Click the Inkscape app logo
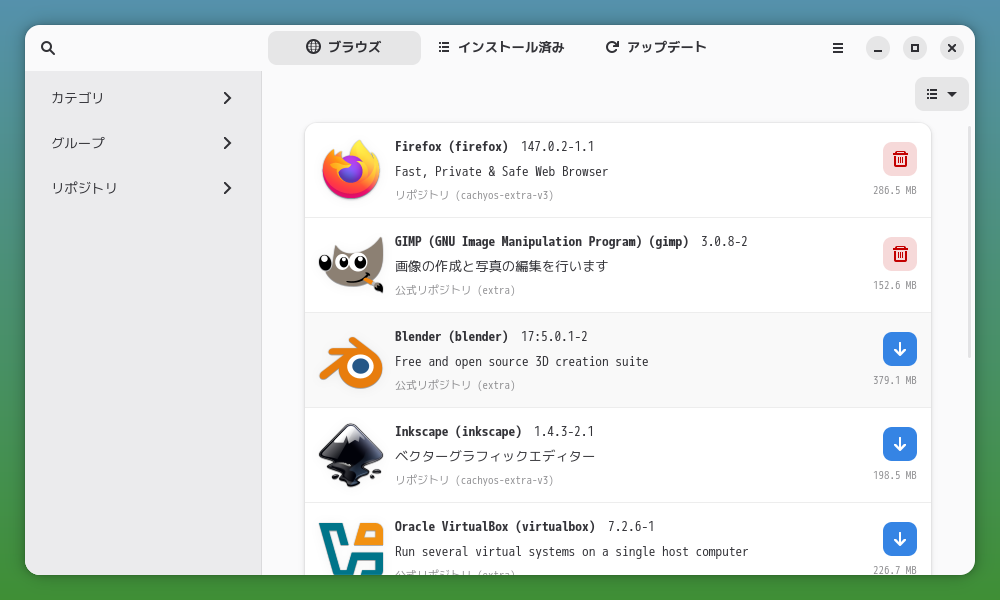The width and height of the screenshot is (1000, 600). tap(351, 455)
